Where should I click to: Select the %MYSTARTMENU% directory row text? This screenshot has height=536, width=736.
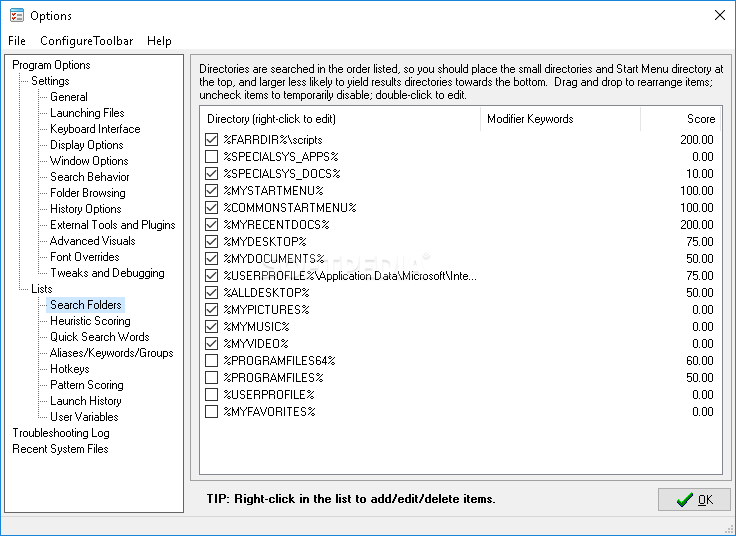point(274,191)
